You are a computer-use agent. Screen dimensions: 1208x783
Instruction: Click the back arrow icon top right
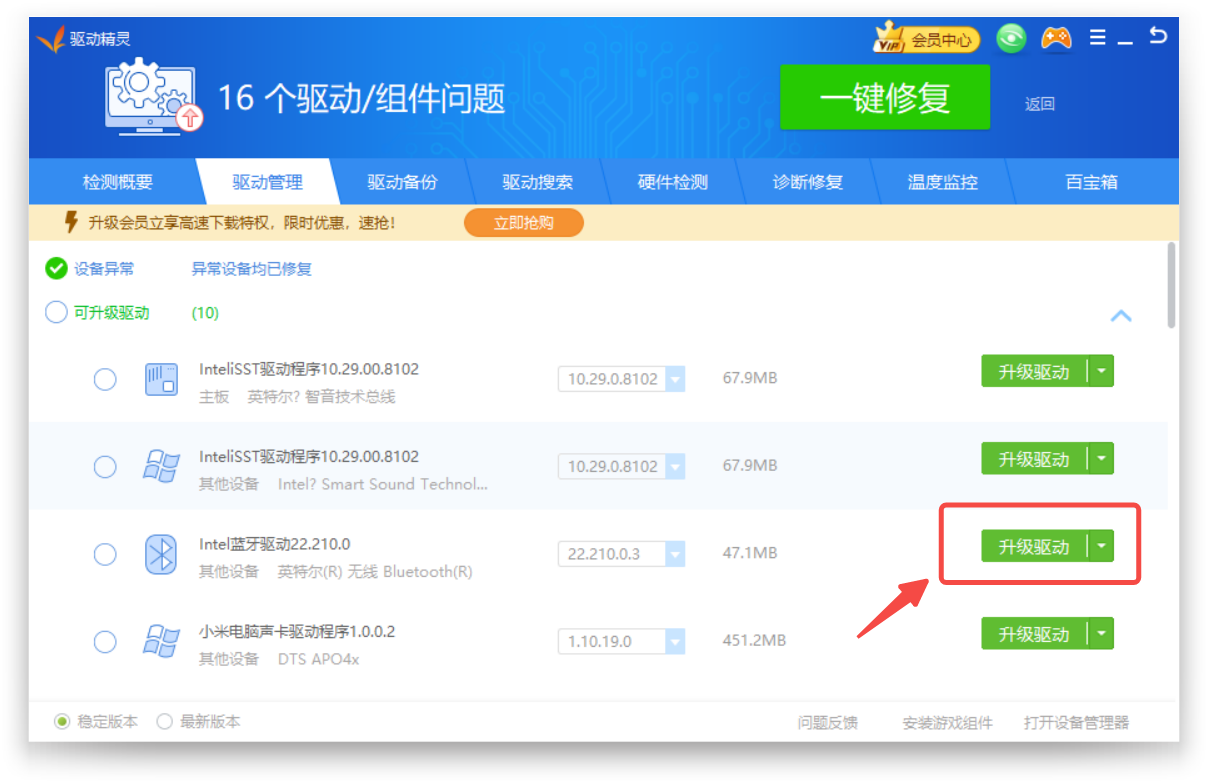(x=1158, y=37)
